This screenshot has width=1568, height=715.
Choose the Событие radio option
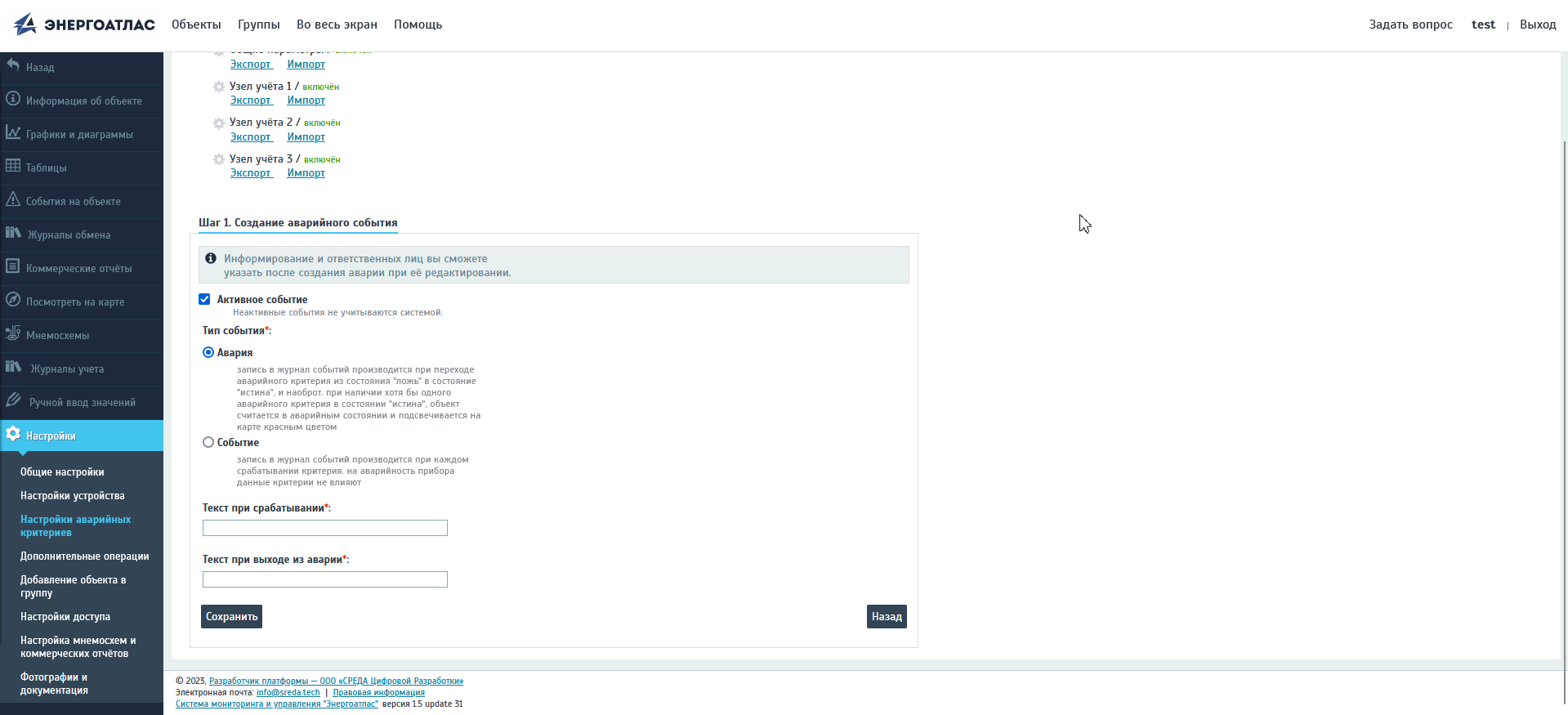[x=208, y=442]
